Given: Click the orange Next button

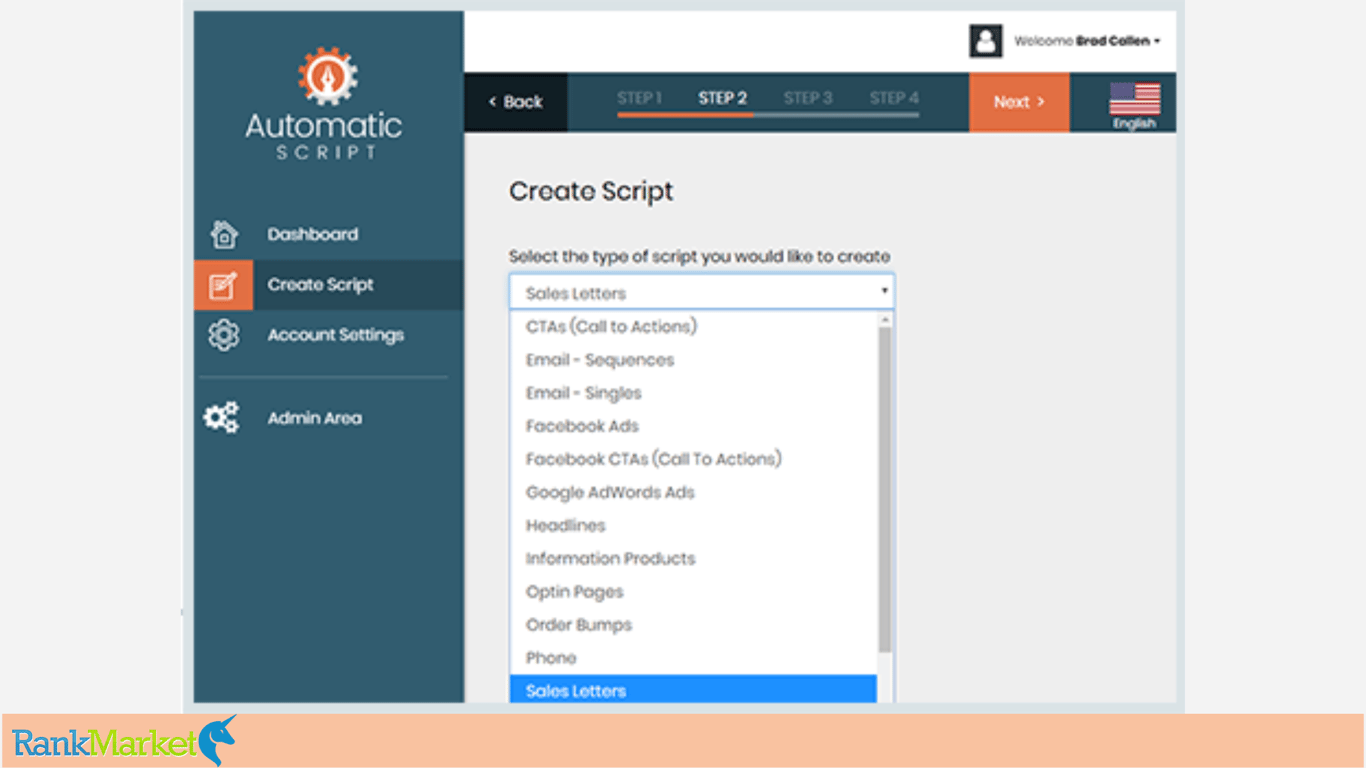Looking at the screenshot, I should 1019,102.
